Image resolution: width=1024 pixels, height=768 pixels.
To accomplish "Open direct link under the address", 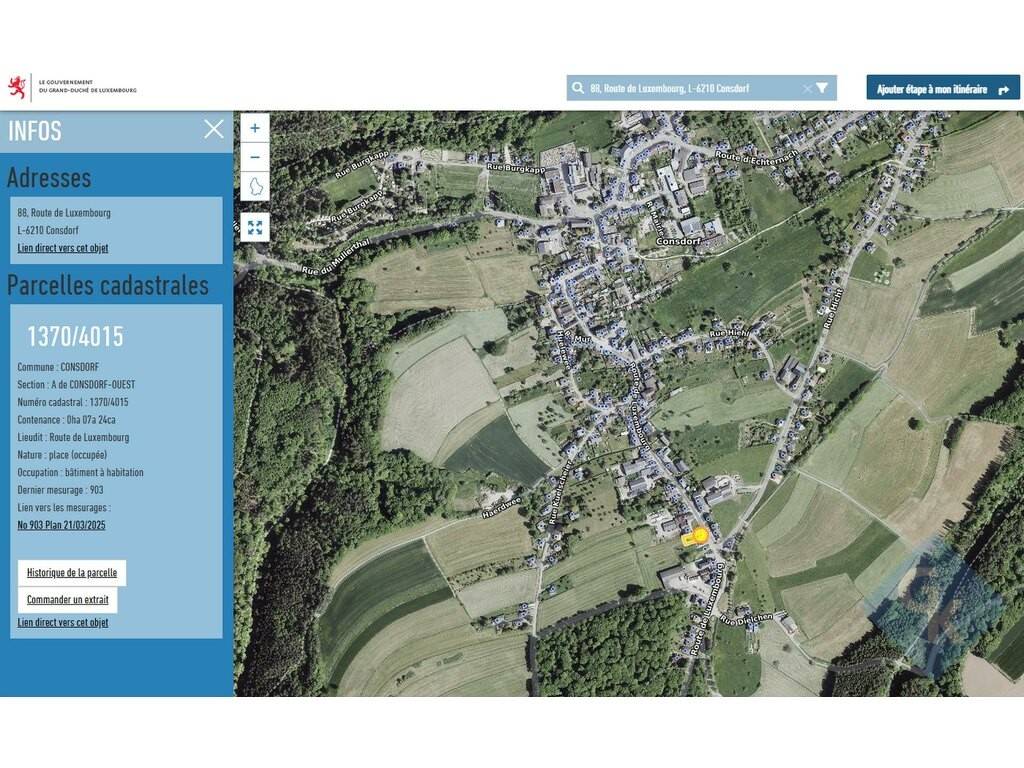I will tap(62, 248).
